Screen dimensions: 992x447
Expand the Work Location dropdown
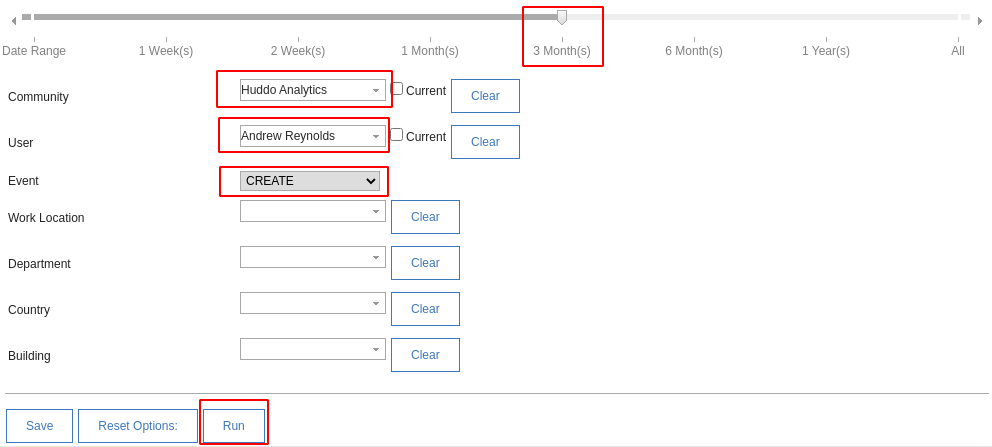point(313,211)
